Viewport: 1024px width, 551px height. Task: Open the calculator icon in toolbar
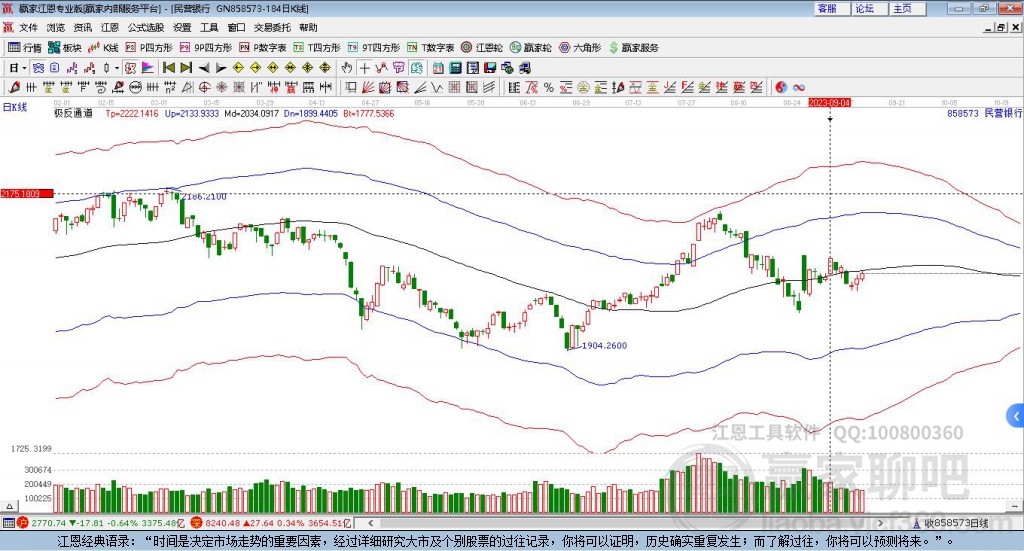[x=456, y=68]
